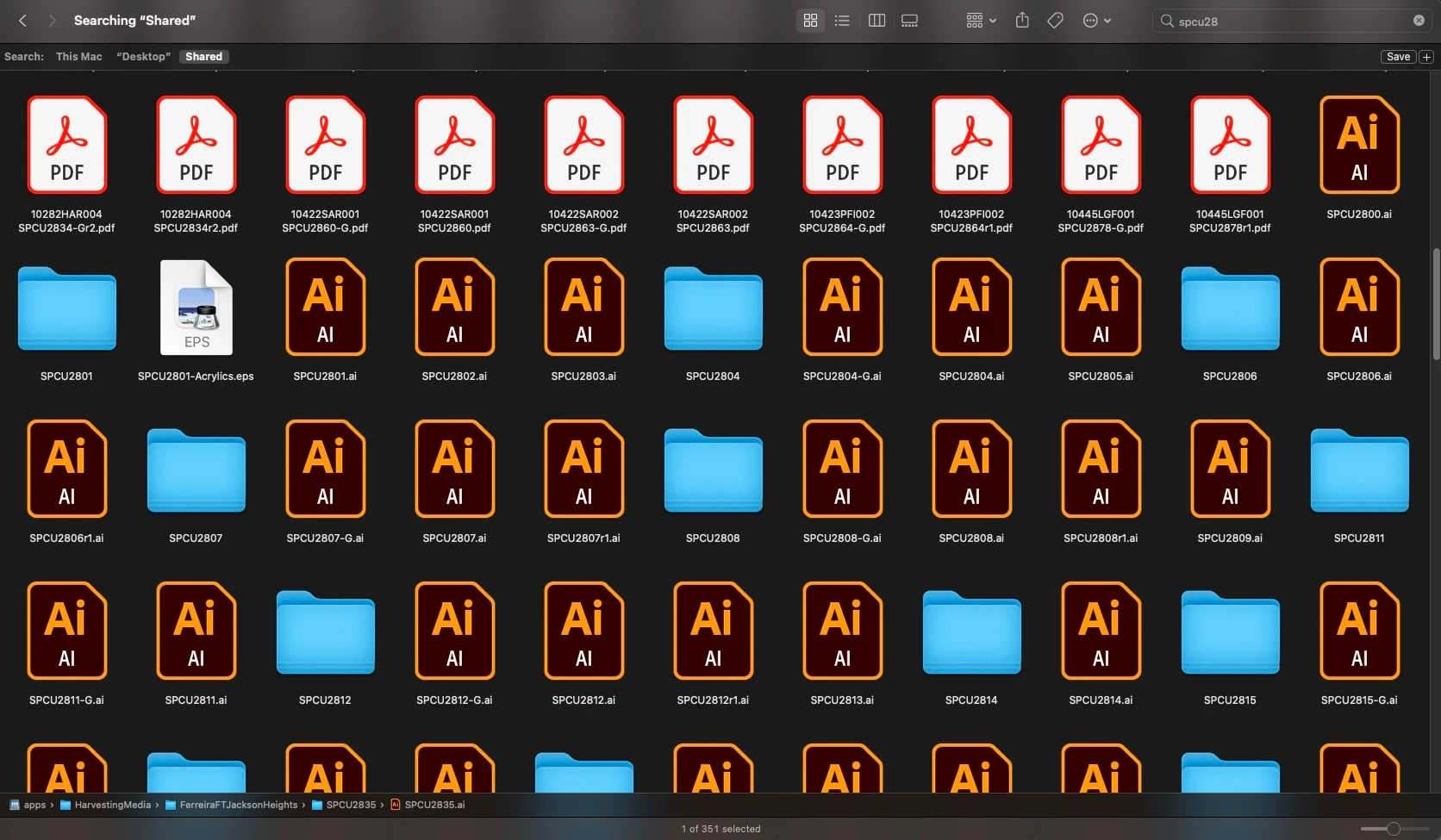1441x840 pixels.
Task: Switch to icon view
Action: click(810, 21)
